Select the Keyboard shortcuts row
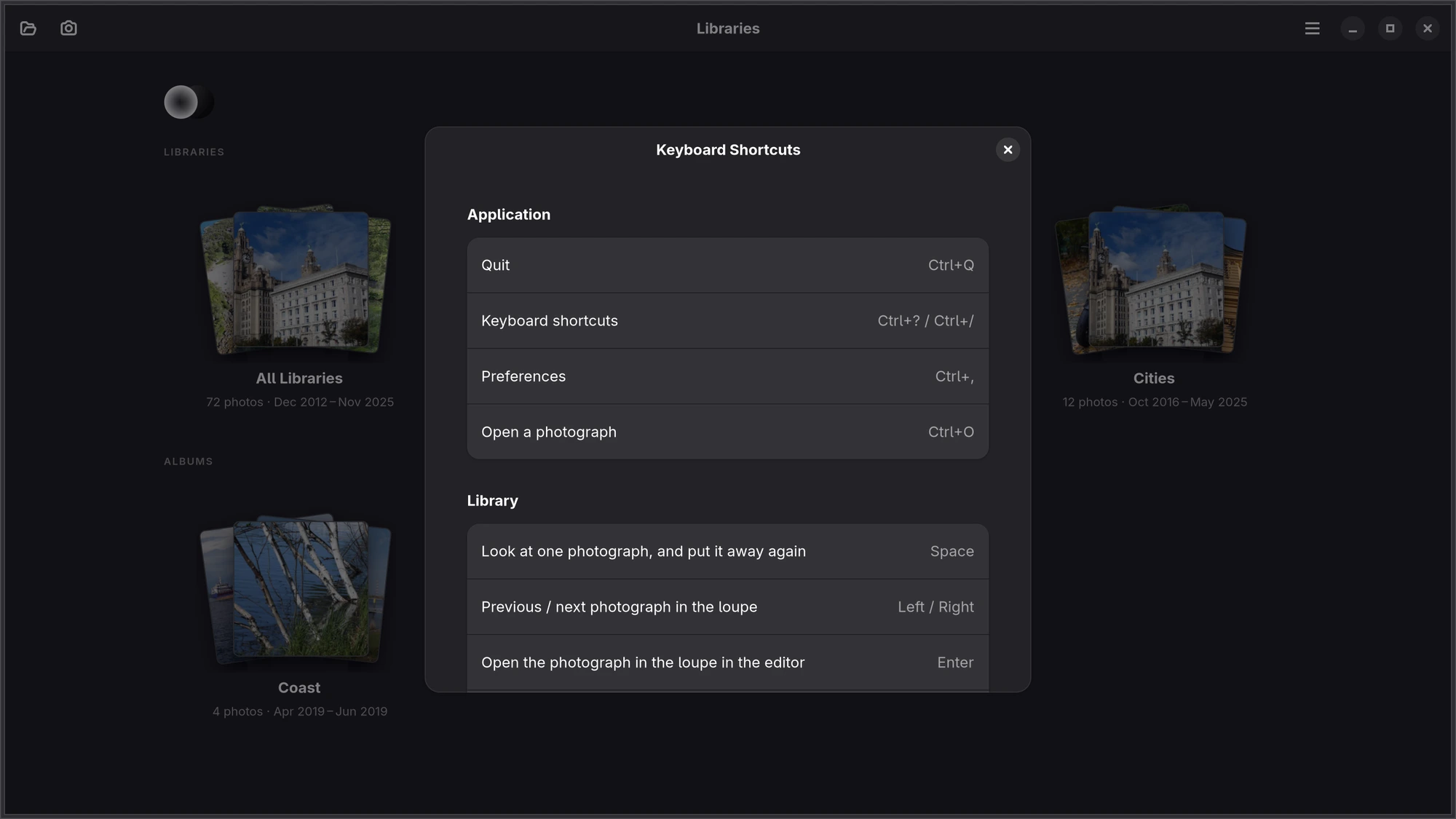The width and height of the screenshot is (1456, 819). pos(728,321)
